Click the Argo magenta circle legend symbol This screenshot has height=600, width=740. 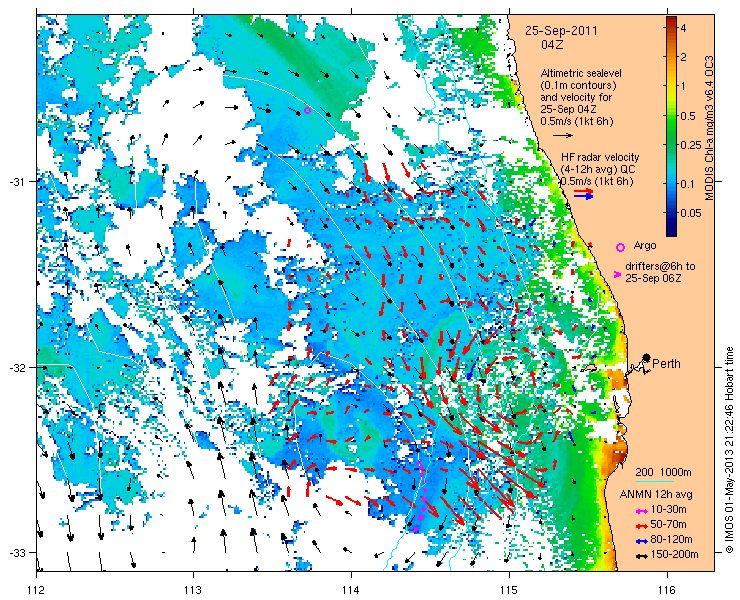[x=620, y=247]
